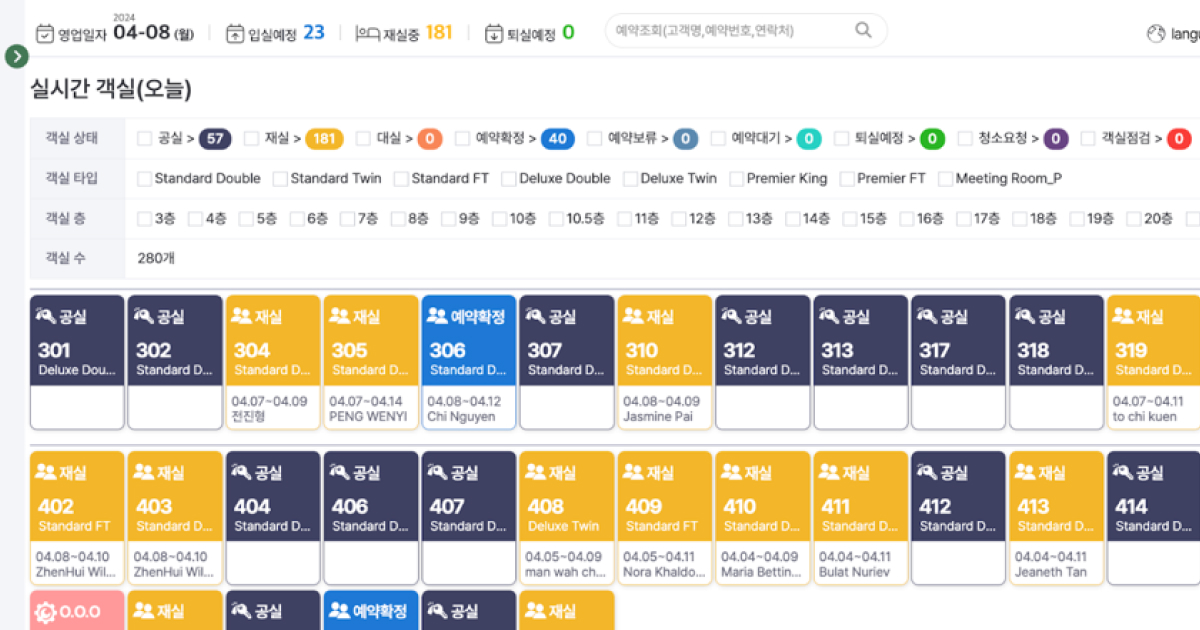Click the guests icon on room 310

[x=634, y=316]
